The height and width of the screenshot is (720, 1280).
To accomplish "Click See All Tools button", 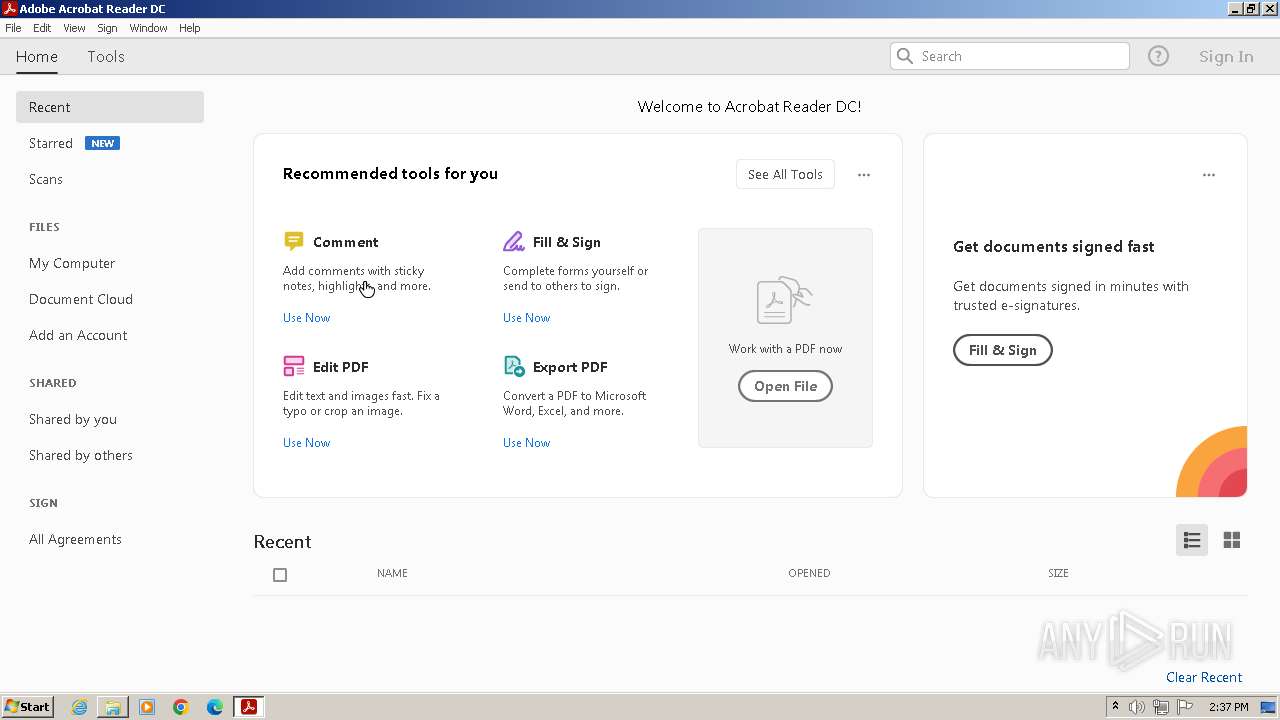I will point(785,174).
